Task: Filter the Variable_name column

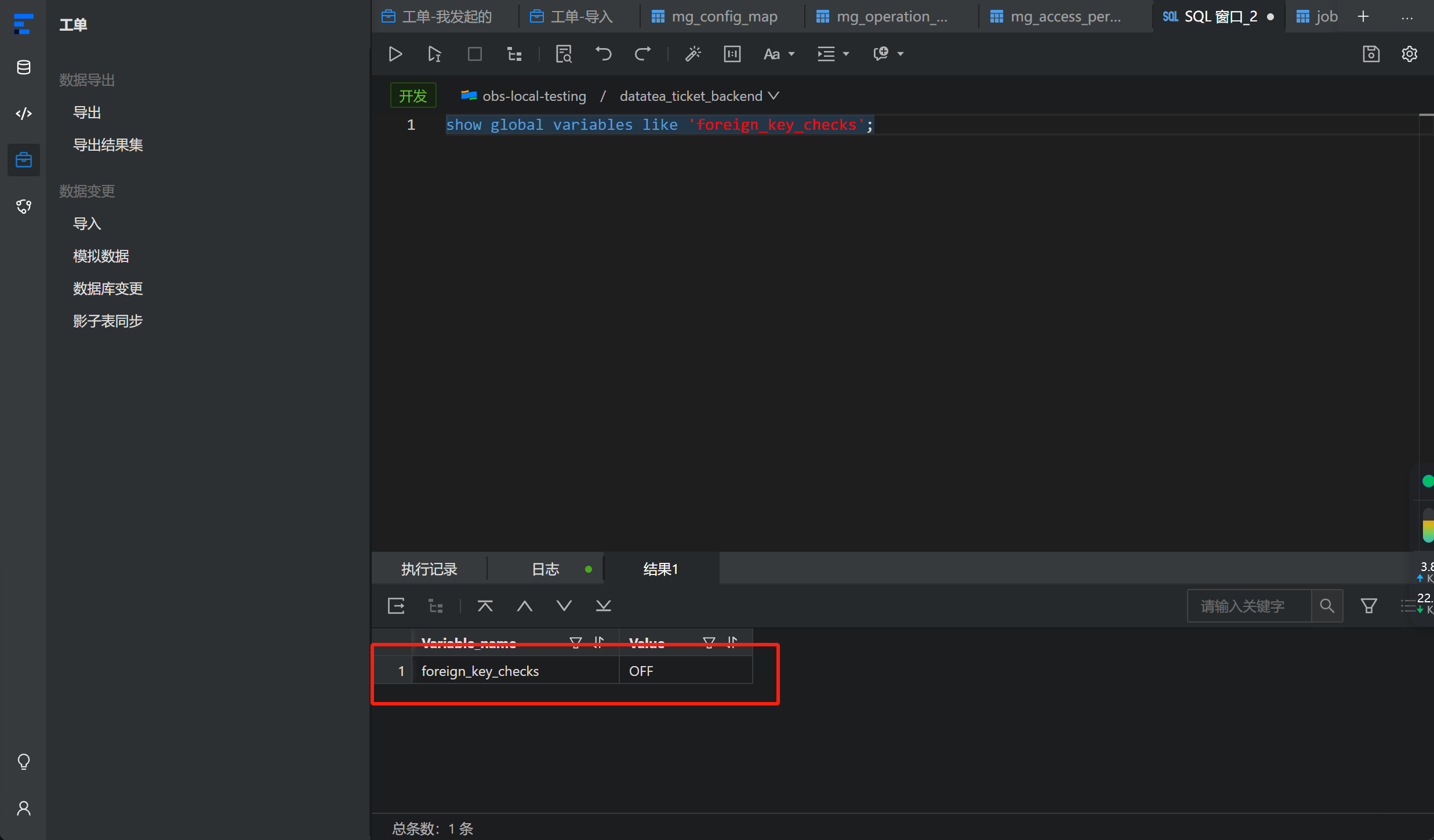Action: point(575,642)
